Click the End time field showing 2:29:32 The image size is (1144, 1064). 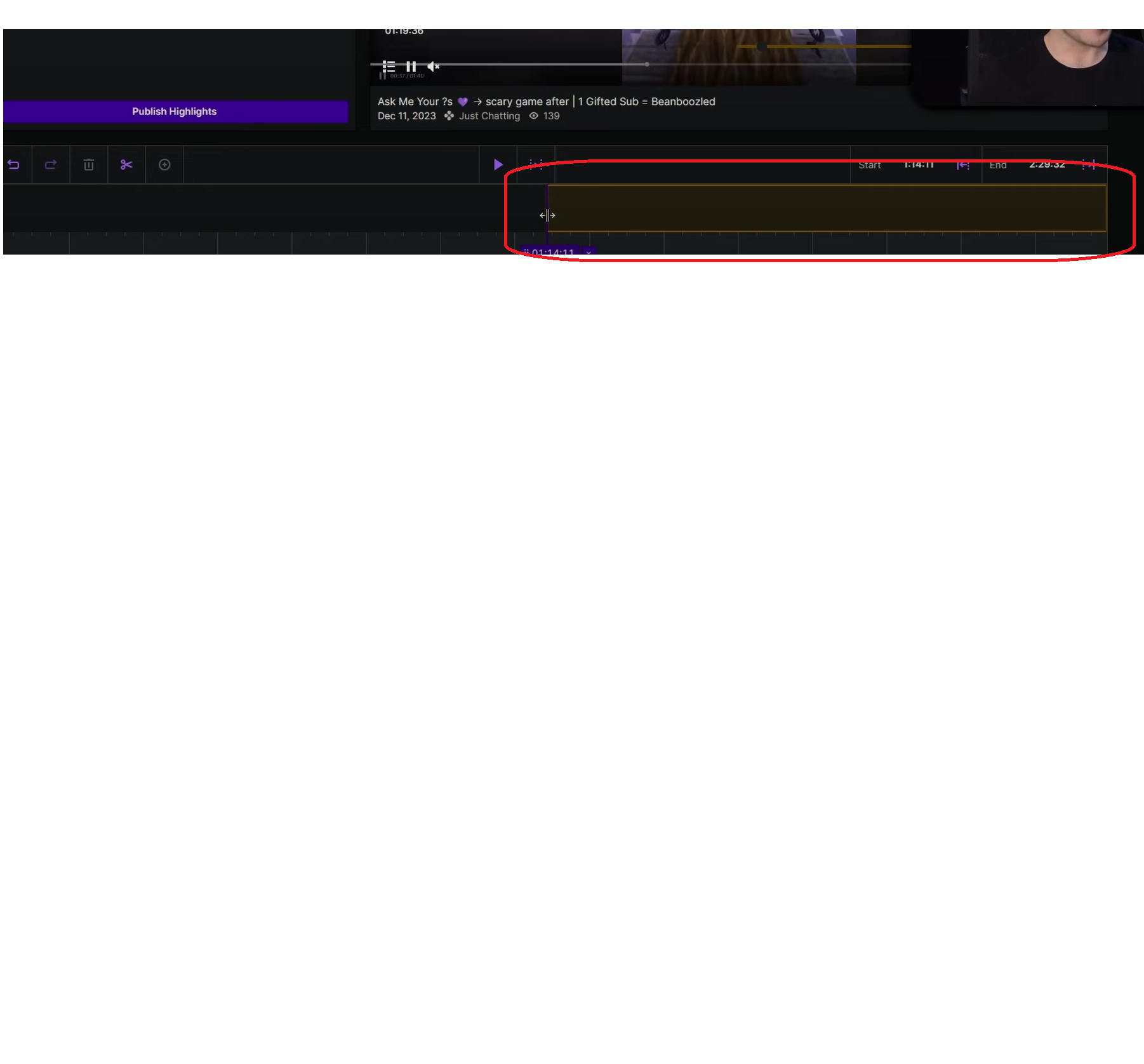1047,165
